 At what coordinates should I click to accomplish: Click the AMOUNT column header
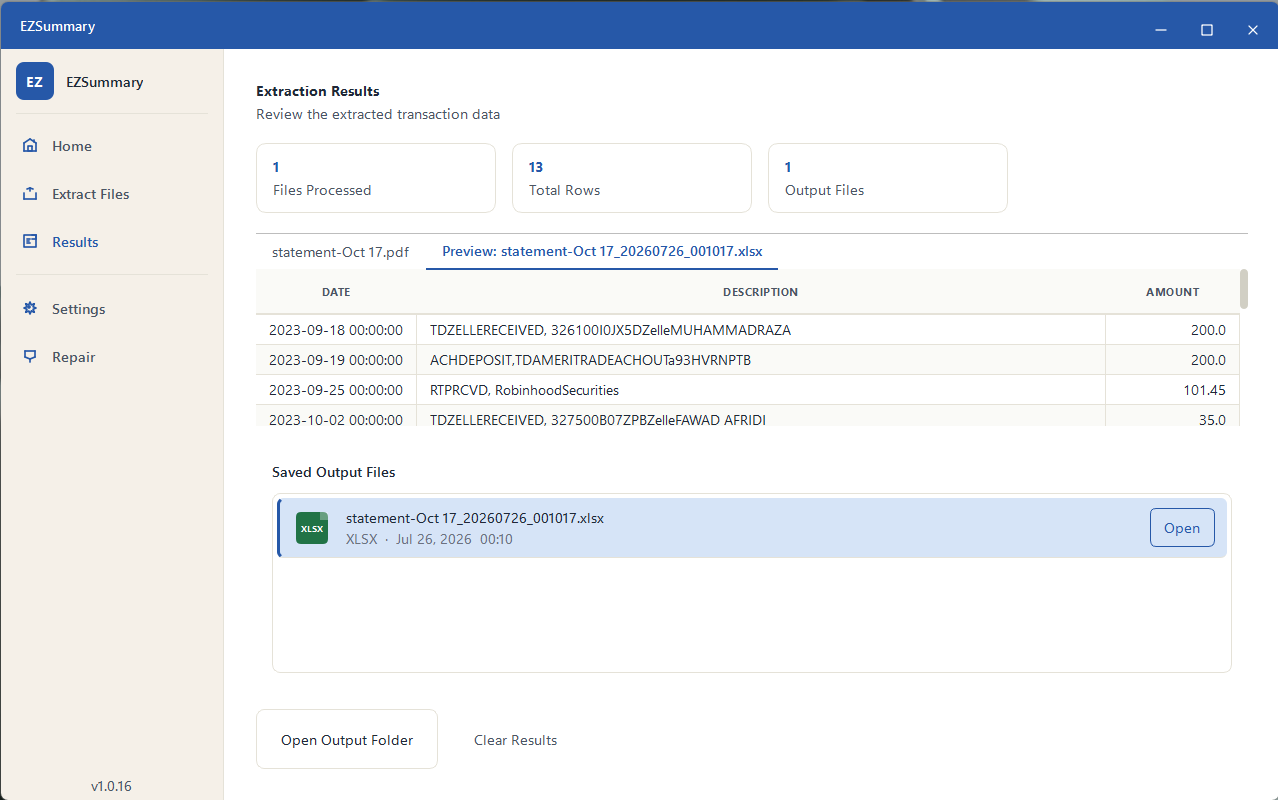pos(1172,292)
